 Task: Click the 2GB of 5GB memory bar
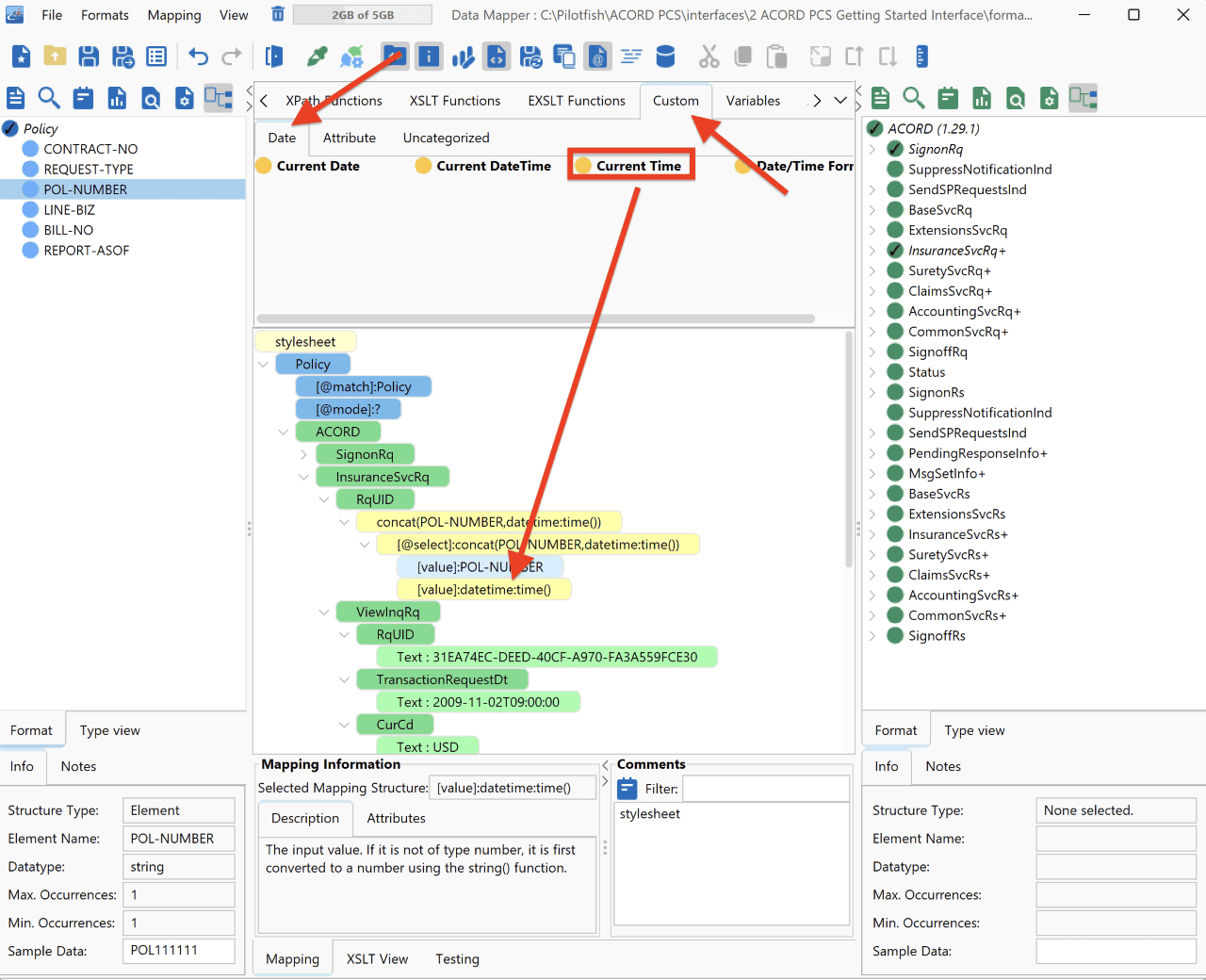tap(363, 15)
